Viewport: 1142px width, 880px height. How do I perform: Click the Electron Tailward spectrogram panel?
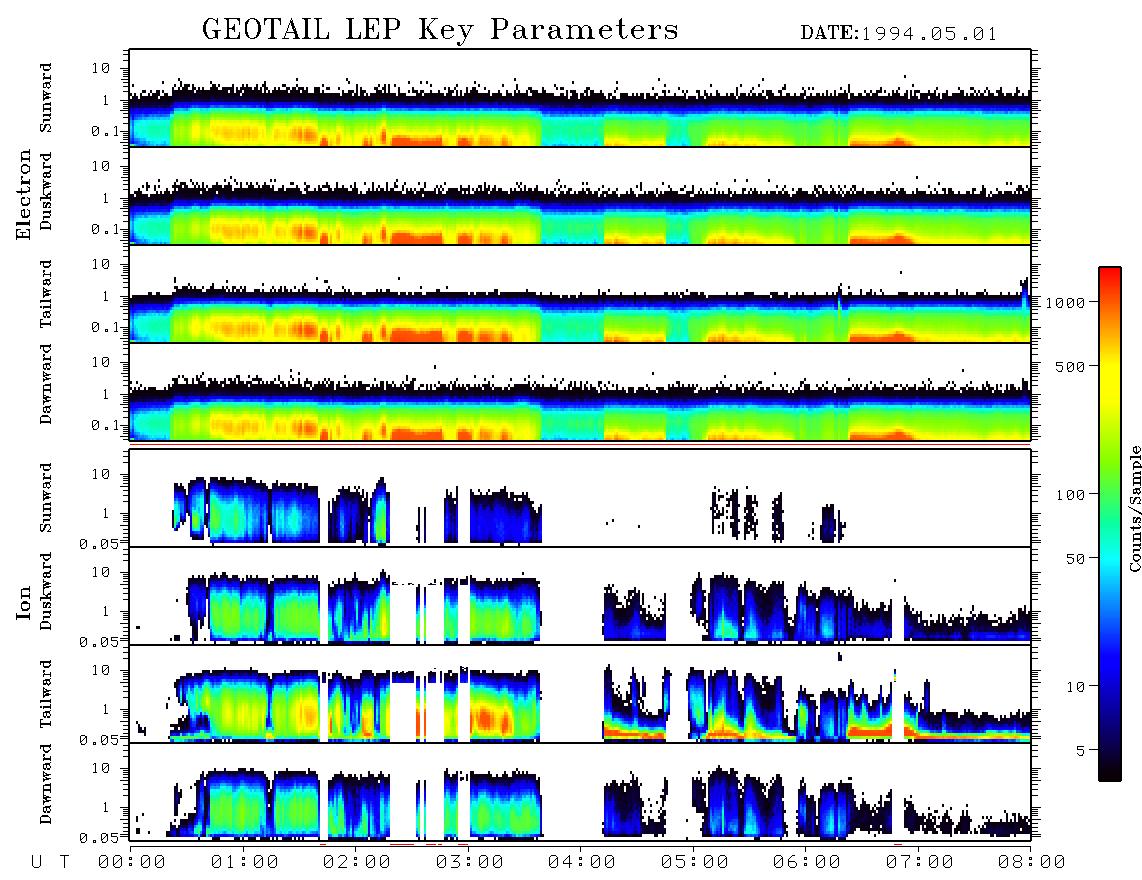[580, 294]
